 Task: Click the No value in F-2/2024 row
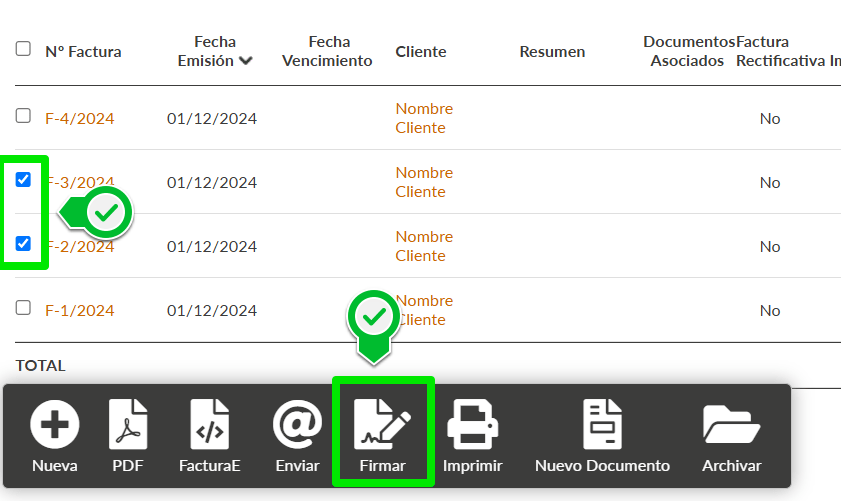[770, 247]
